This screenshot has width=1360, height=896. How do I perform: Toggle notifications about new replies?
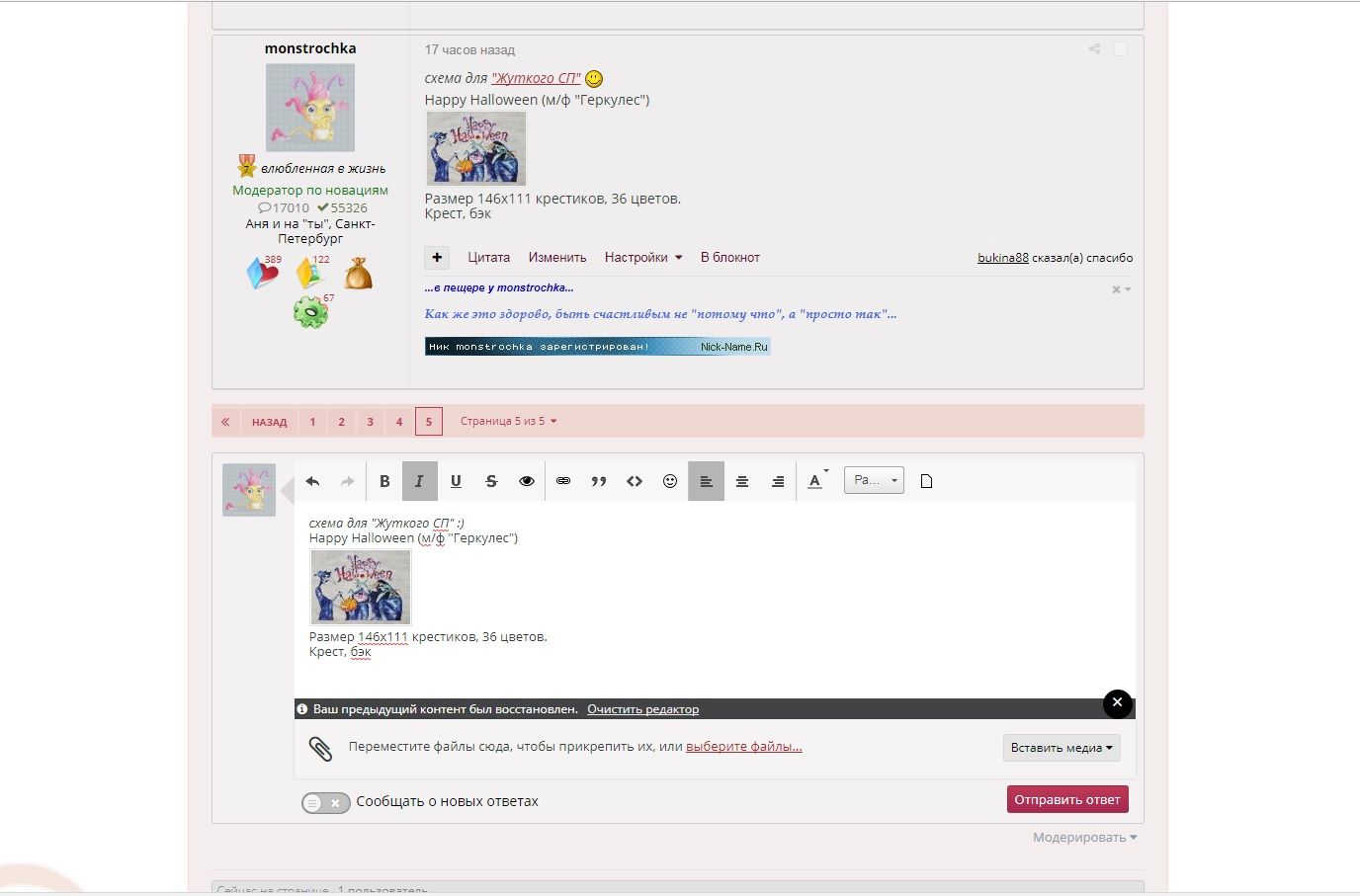click(x=325, y=802)
